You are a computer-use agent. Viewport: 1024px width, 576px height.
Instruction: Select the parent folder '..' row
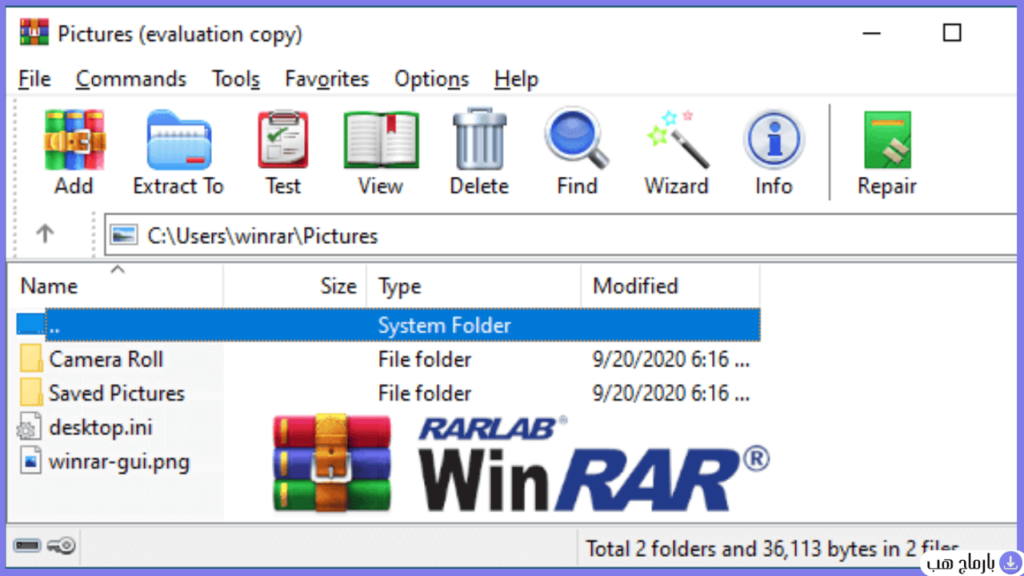tap(388, 325)
